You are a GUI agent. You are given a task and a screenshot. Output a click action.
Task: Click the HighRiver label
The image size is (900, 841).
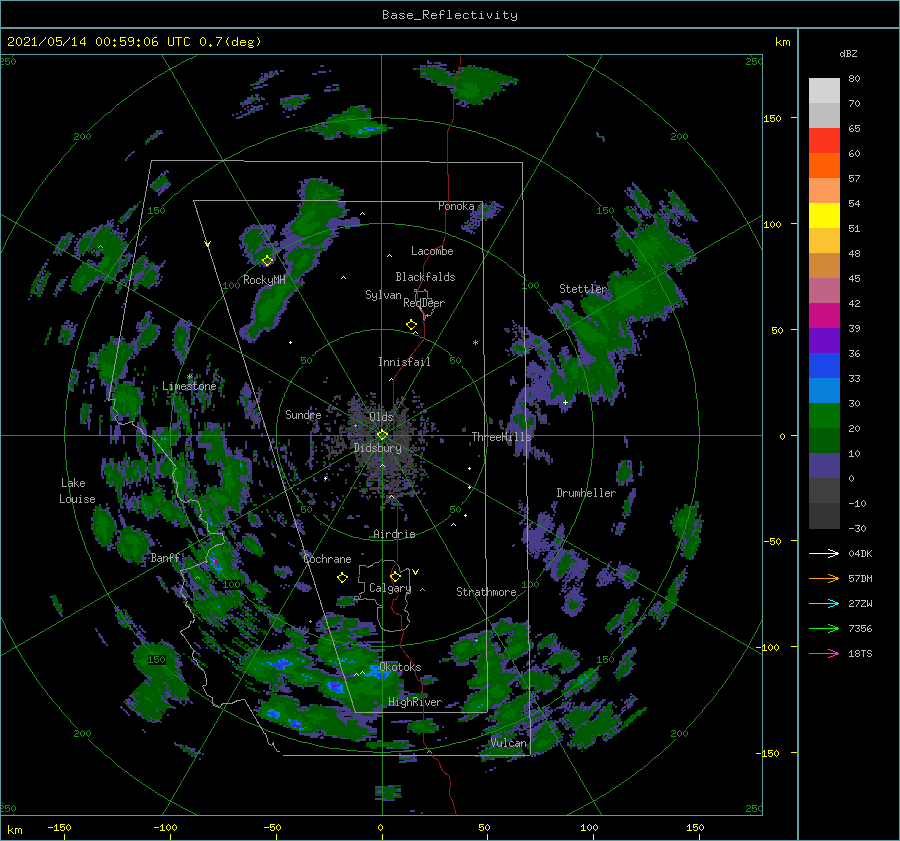click(415, 702)
